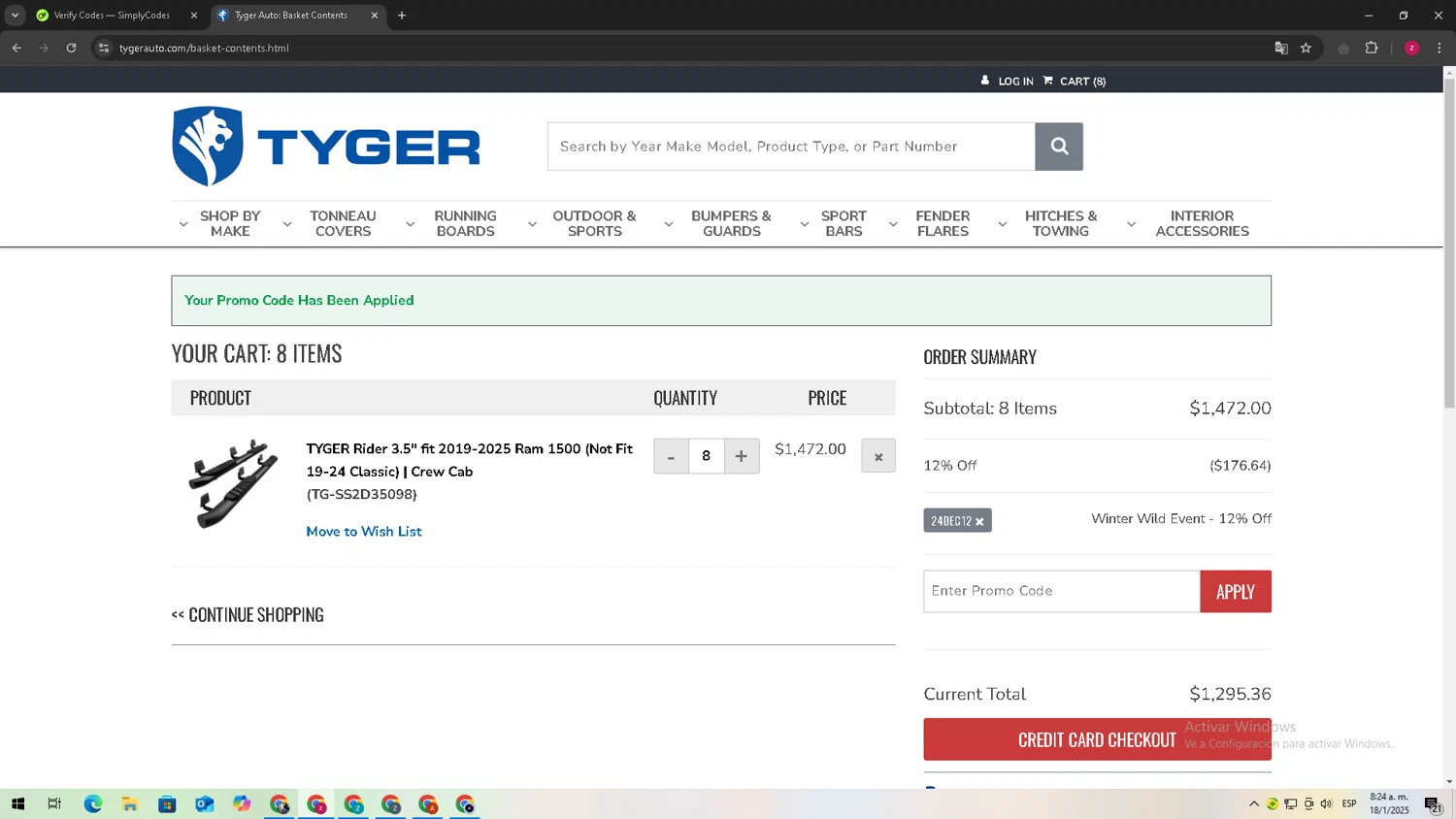This screenshot has height=819, width=1456.
Task: Expand the Interior Accessories chevron
Action: [x=1131, y=224]
